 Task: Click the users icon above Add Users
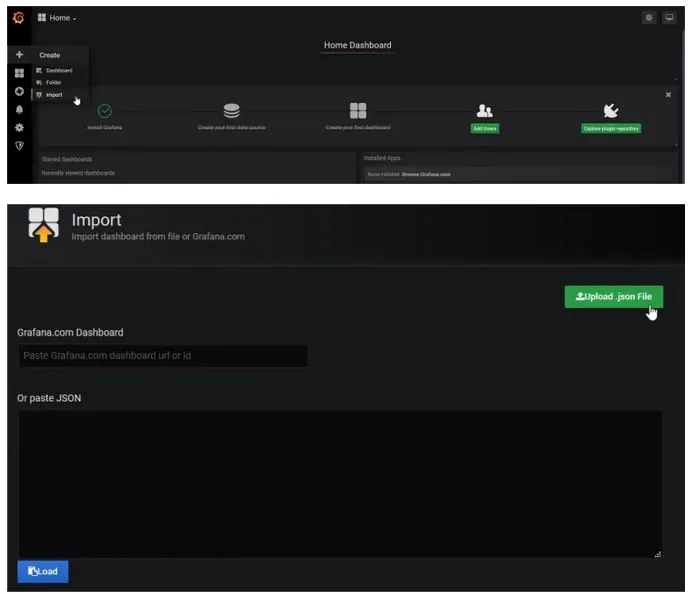485,111
